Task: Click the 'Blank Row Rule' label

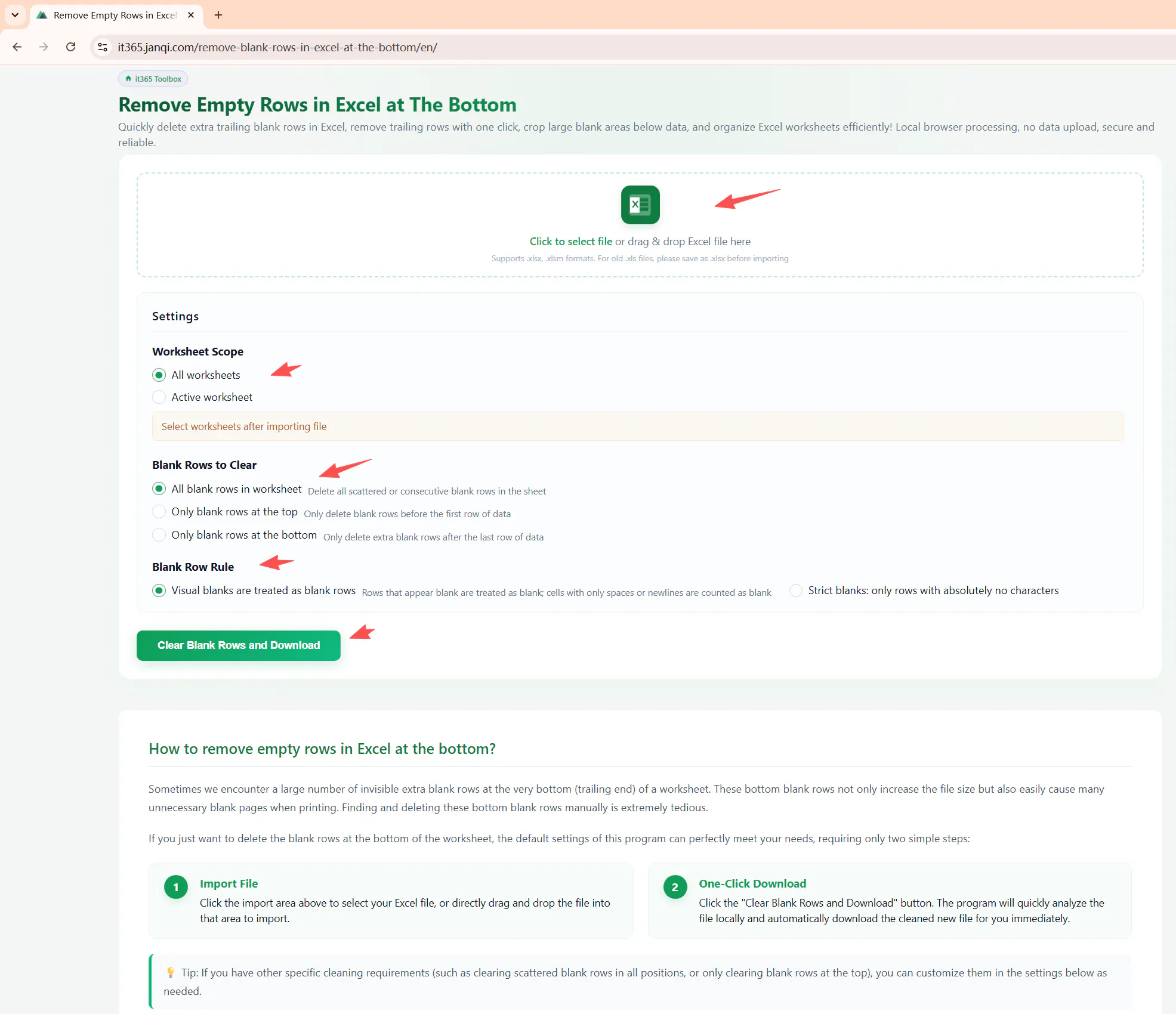Action: [x=193, y=567]
